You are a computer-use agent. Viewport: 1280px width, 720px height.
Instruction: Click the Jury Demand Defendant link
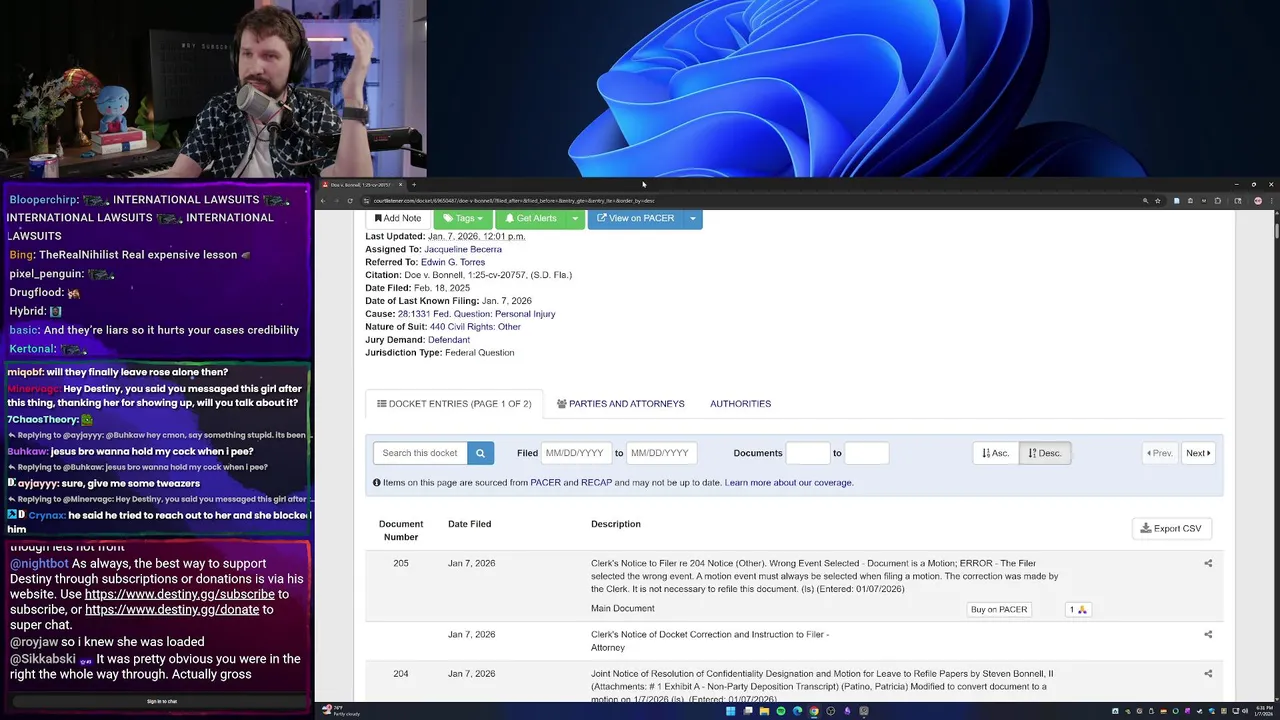(x=449, y=340)
